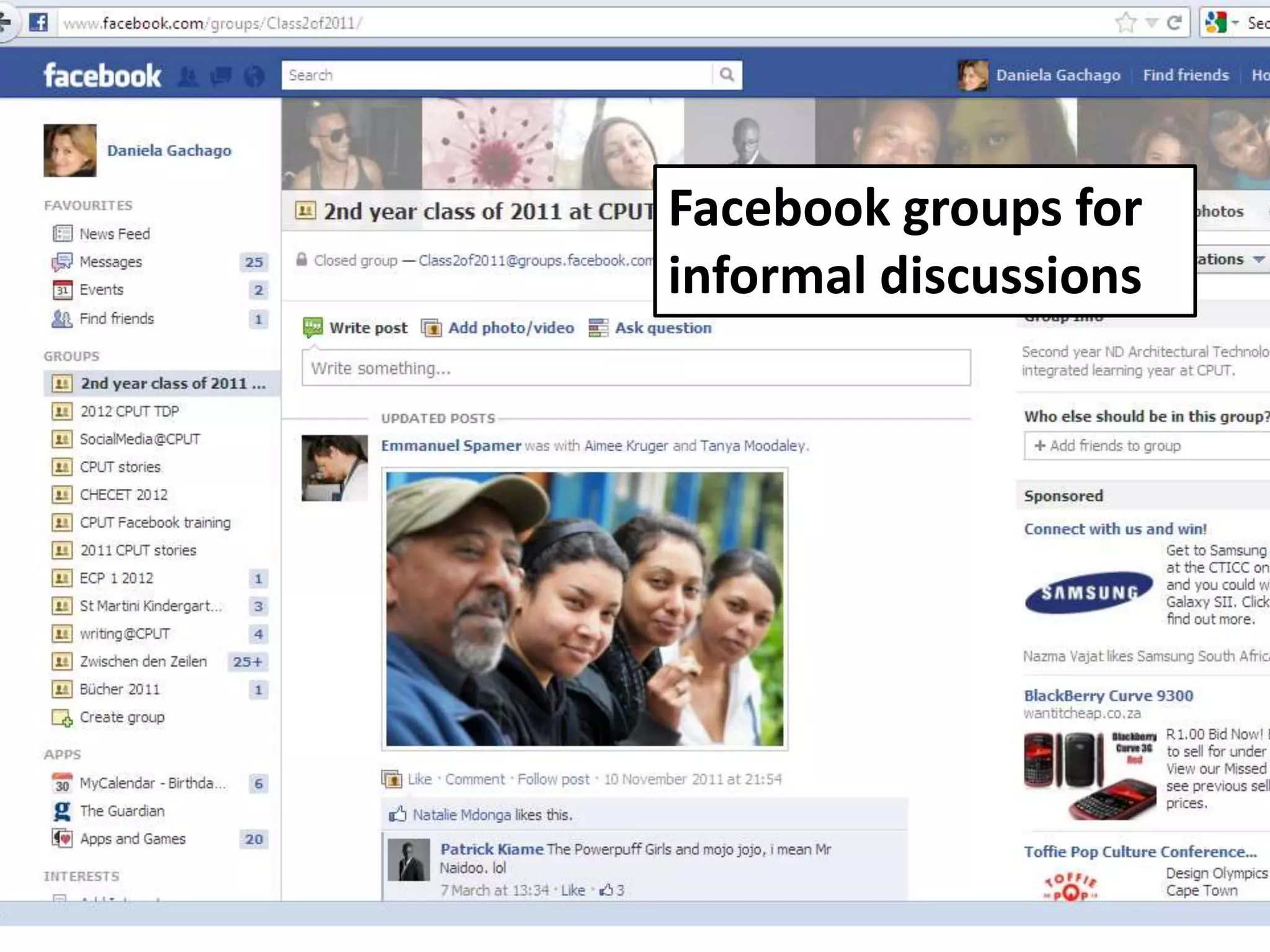This screenshot has width=1270, height=952.
Task: Open St Martini Kindergarten group
Action: point(151,606)
